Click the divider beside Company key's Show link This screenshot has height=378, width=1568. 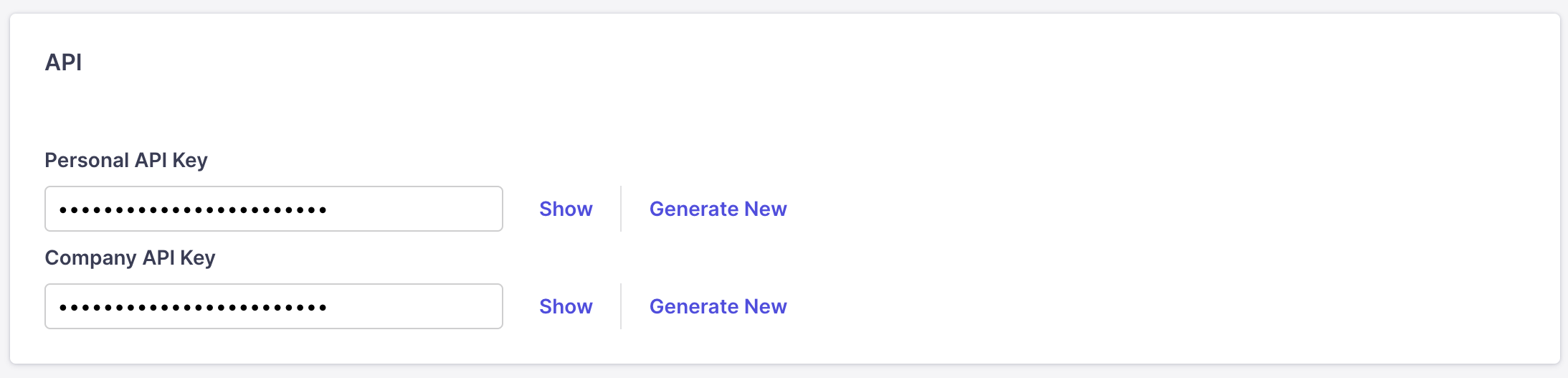(621, 306)
